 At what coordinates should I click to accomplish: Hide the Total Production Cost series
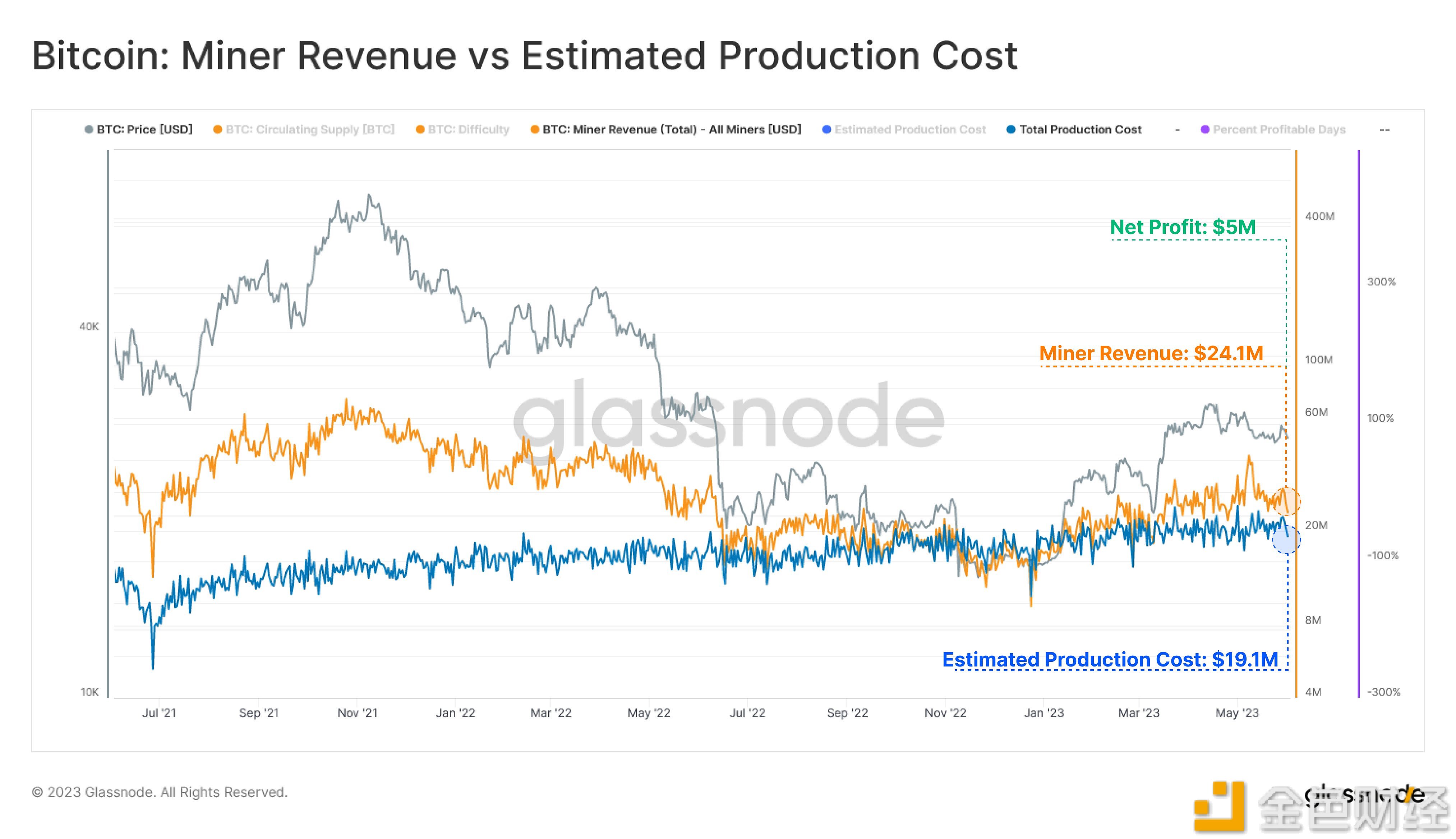[x=1074, y=129]
